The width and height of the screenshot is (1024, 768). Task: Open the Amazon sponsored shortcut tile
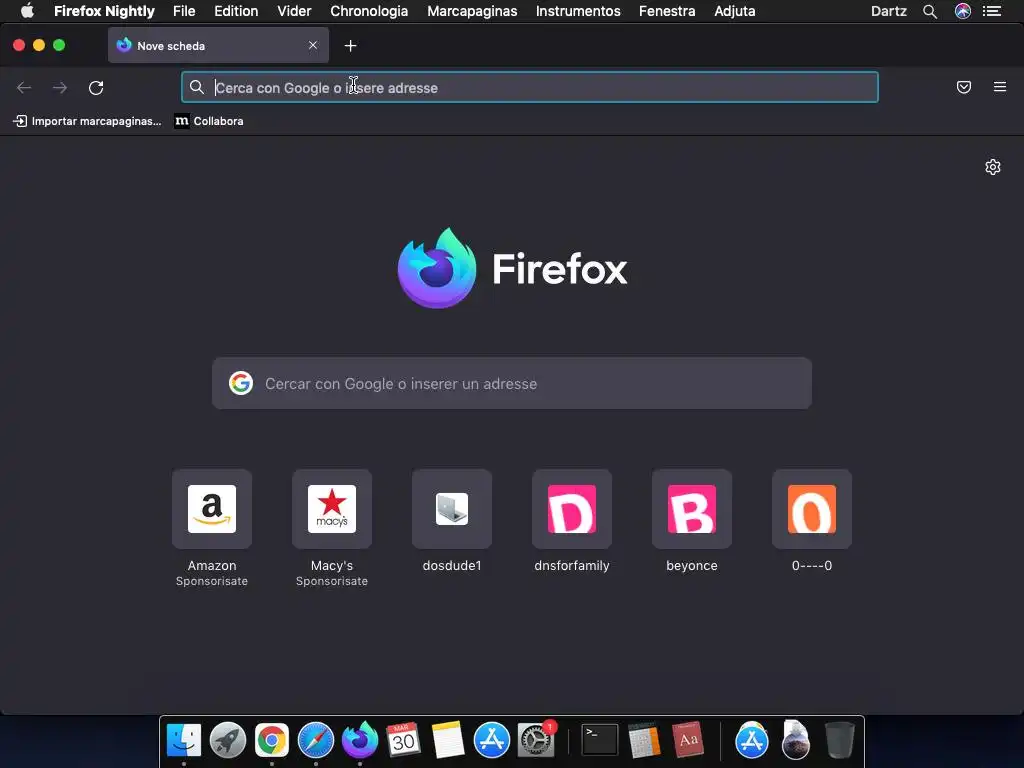pyautogui.click(x=212, y=509)
